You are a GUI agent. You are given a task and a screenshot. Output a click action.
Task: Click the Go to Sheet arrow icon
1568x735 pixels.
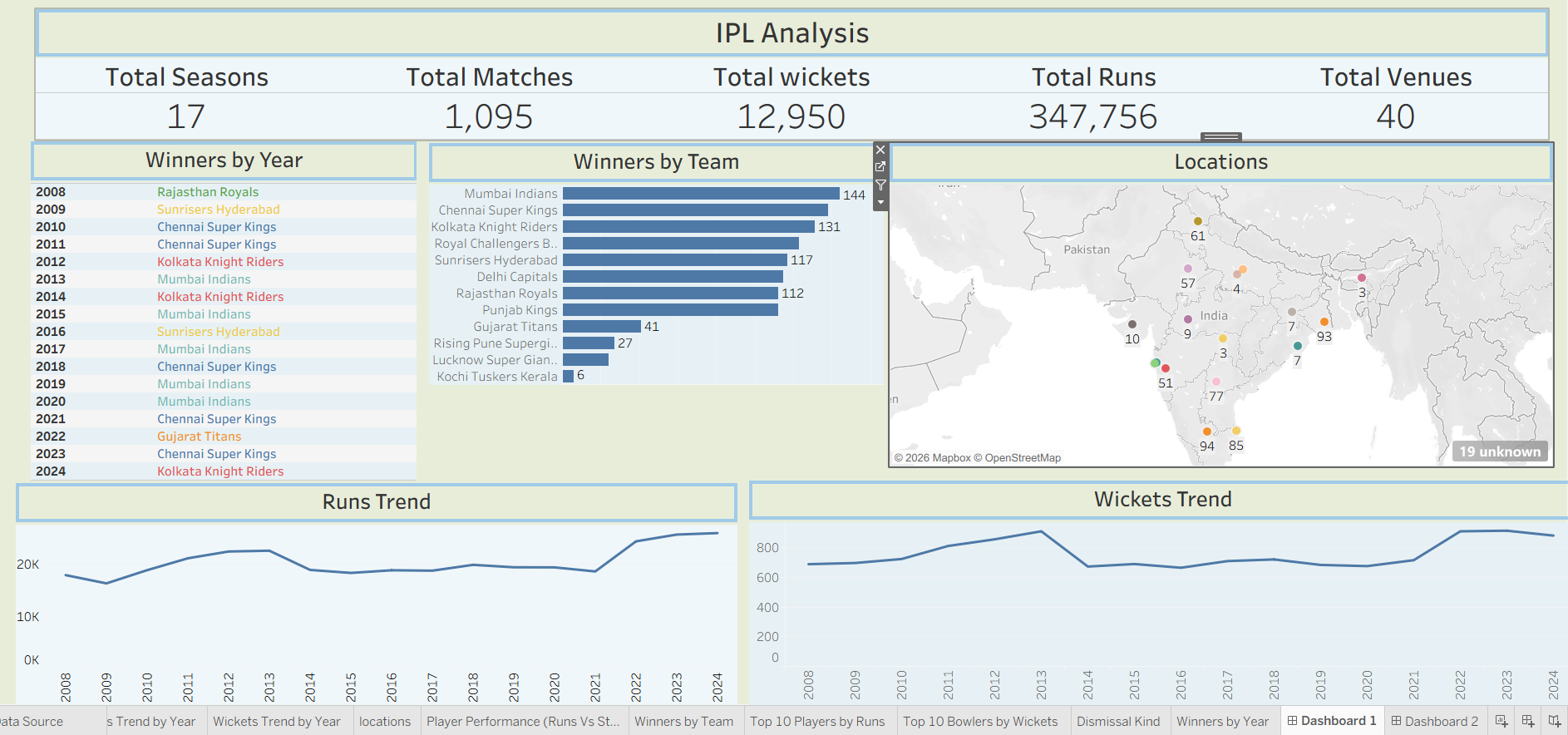[x=880, y=167]
